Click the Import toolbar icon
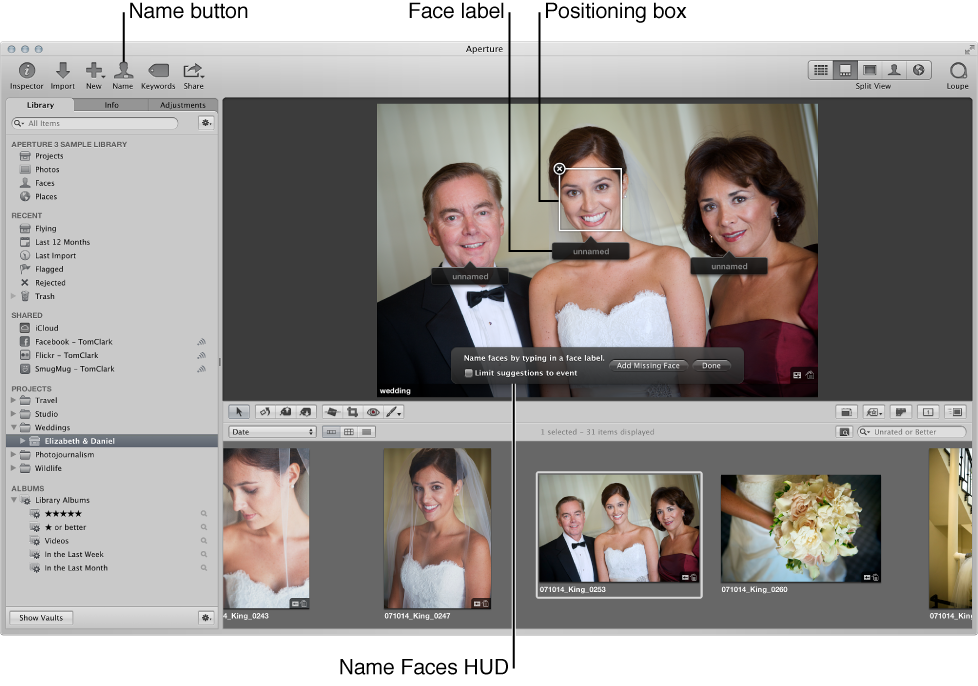 [x=62, y=71]
